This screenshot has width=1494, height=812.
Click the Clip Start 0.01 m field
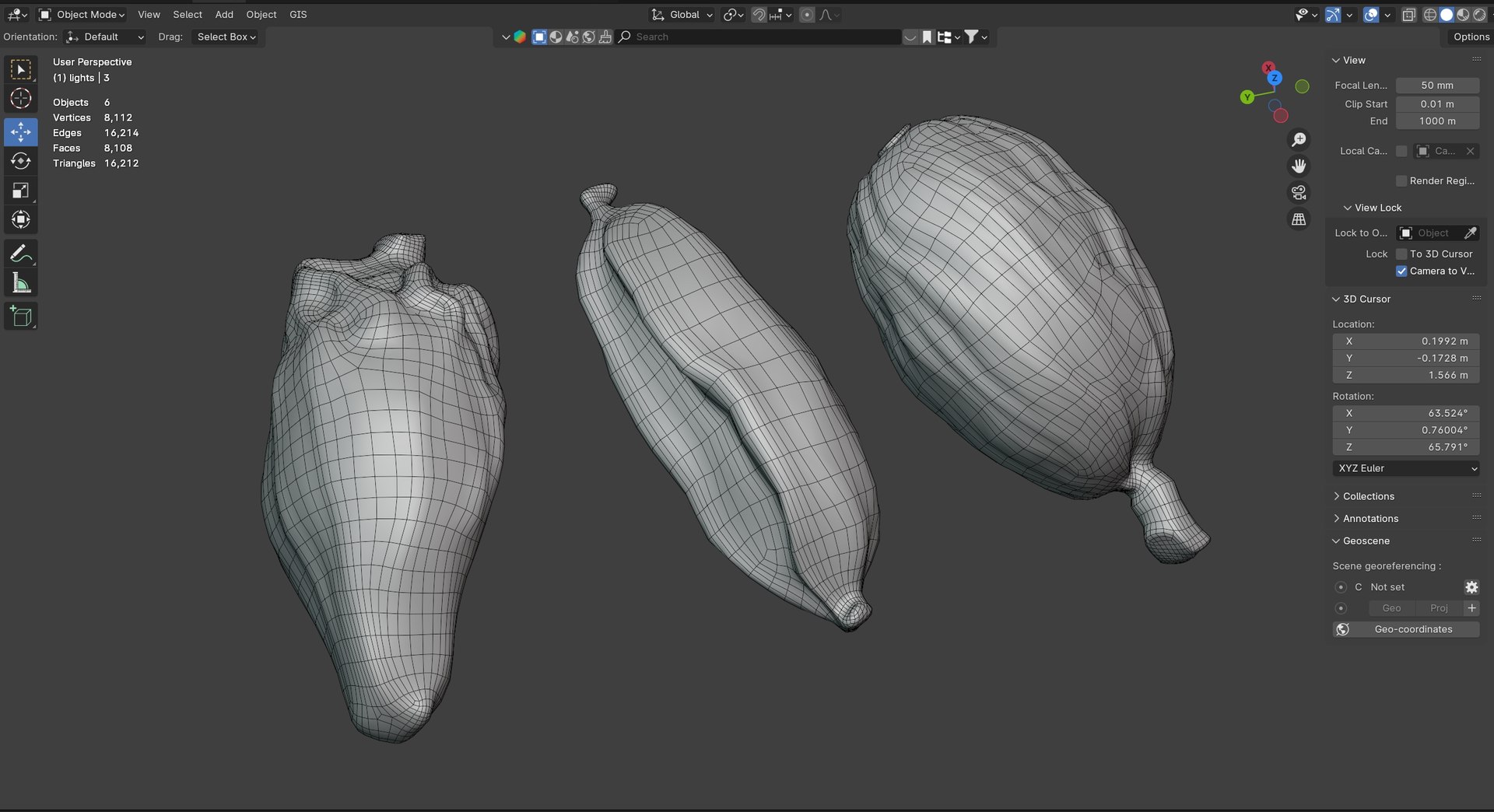1437,104
